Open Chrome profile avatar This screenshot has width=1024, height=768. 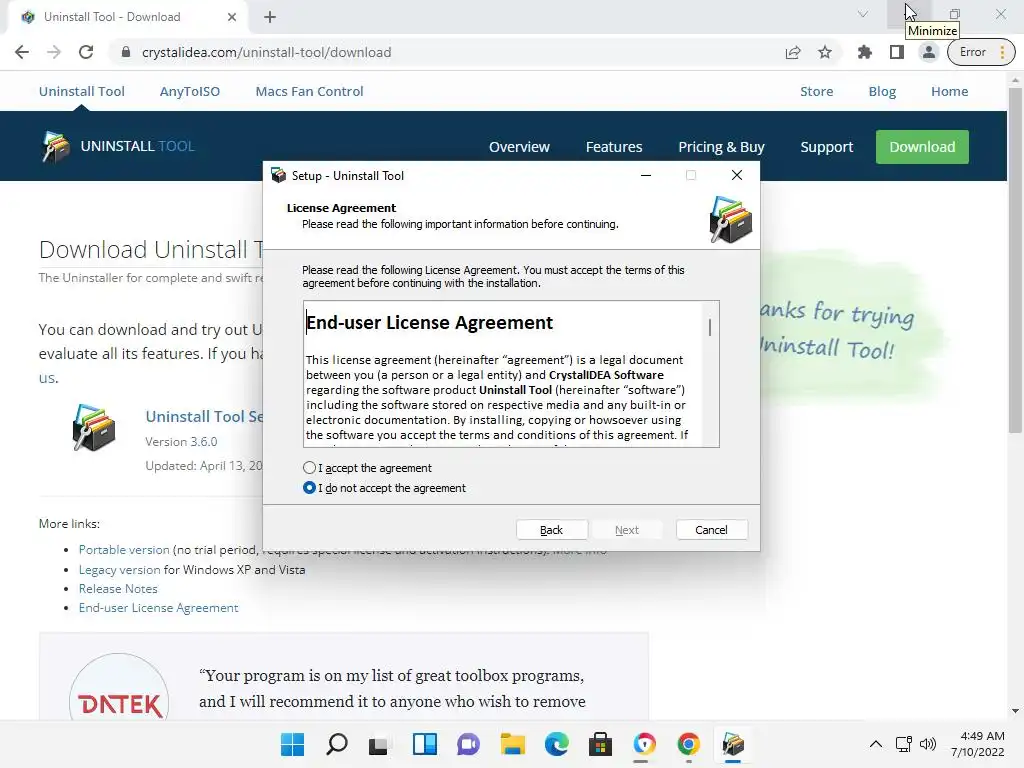click(928, 52)
